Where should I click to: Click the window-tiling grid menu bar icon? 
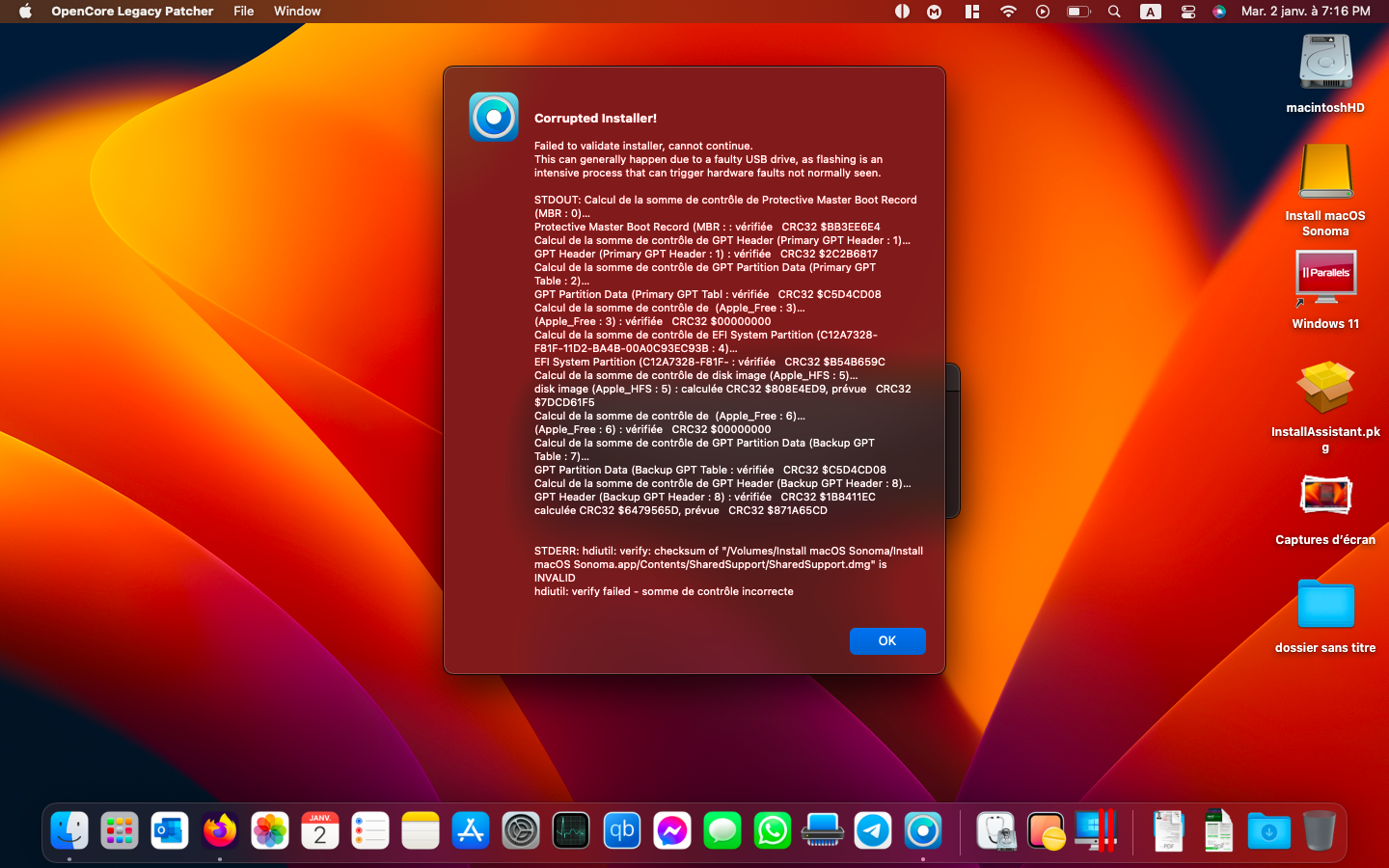pyautogui.click(x=972, y=12)
